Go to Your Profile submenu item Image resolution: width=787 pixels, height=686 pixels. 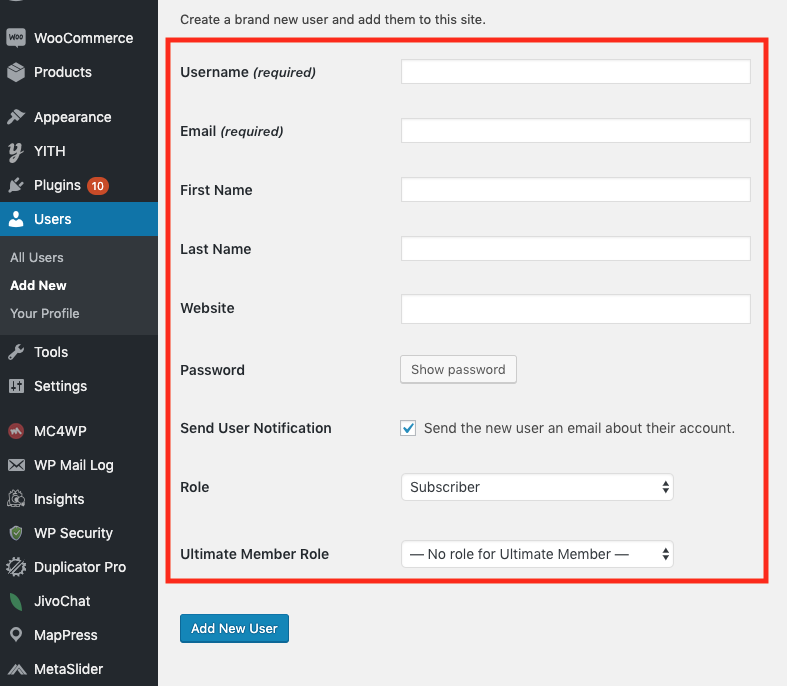[x=45, y=313]
